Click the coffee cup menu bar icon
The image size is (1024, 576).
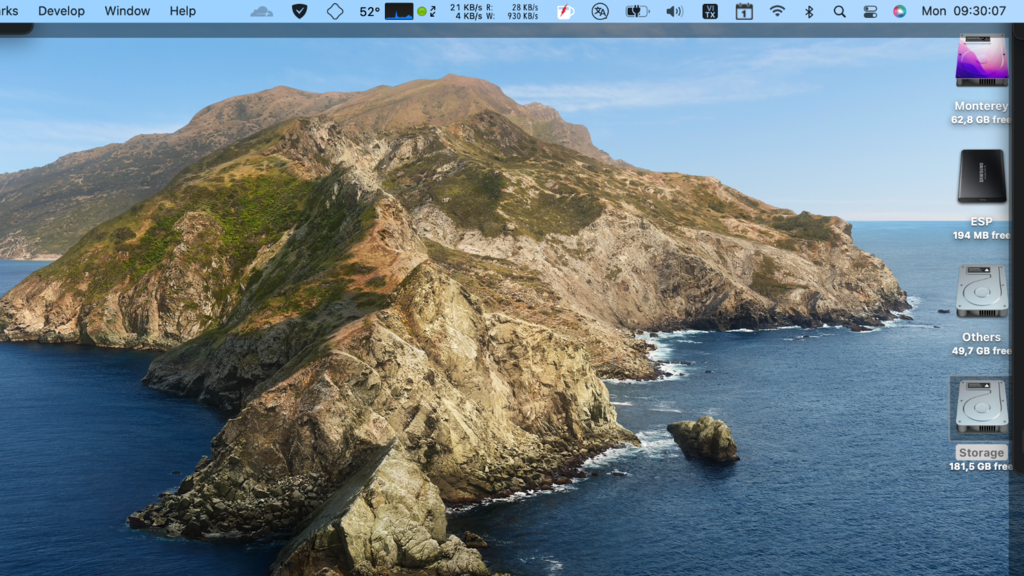pos(565,11)
